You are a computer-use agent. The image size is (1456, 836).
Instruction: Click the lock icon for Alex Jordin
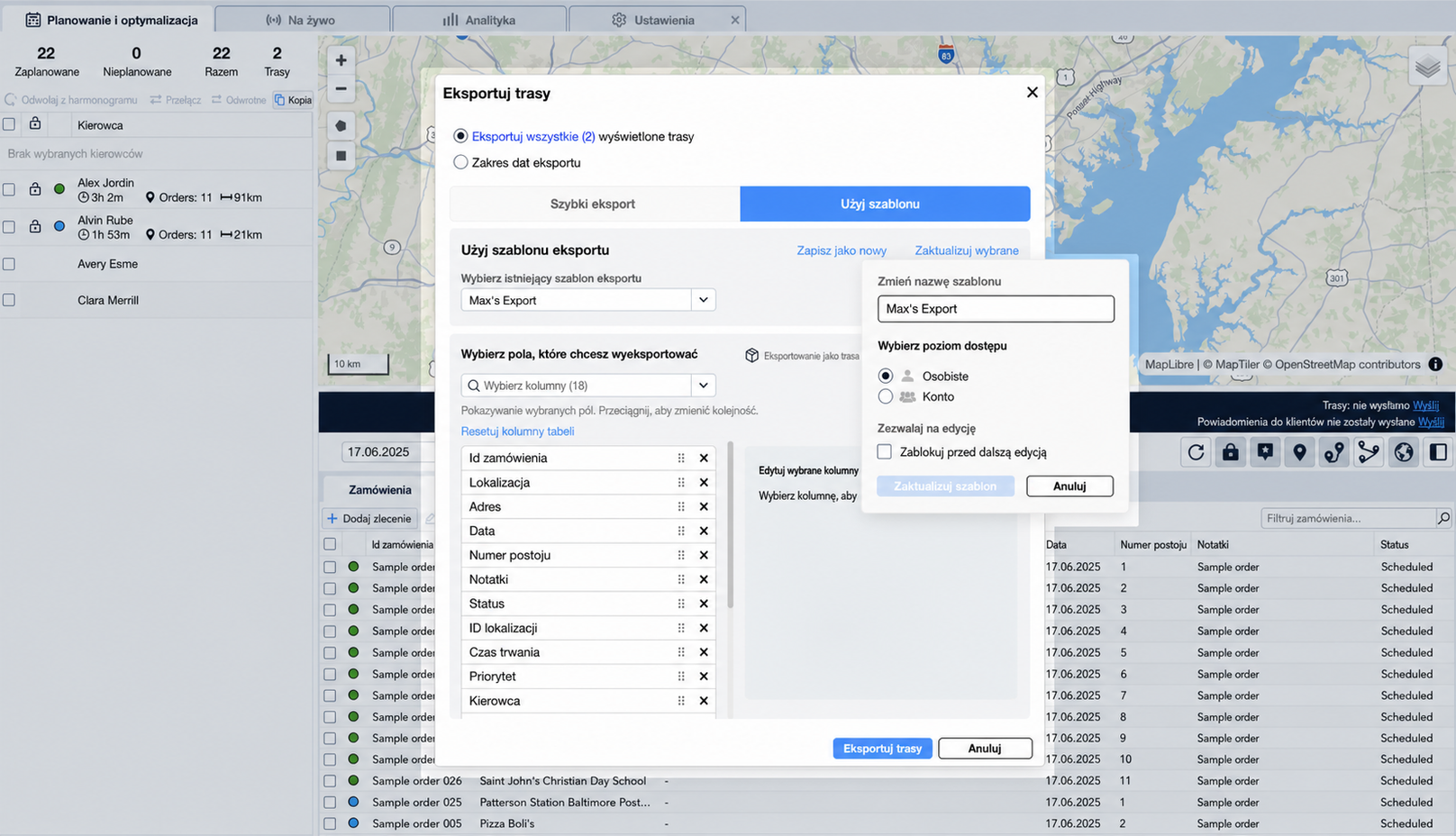(35, 189)
